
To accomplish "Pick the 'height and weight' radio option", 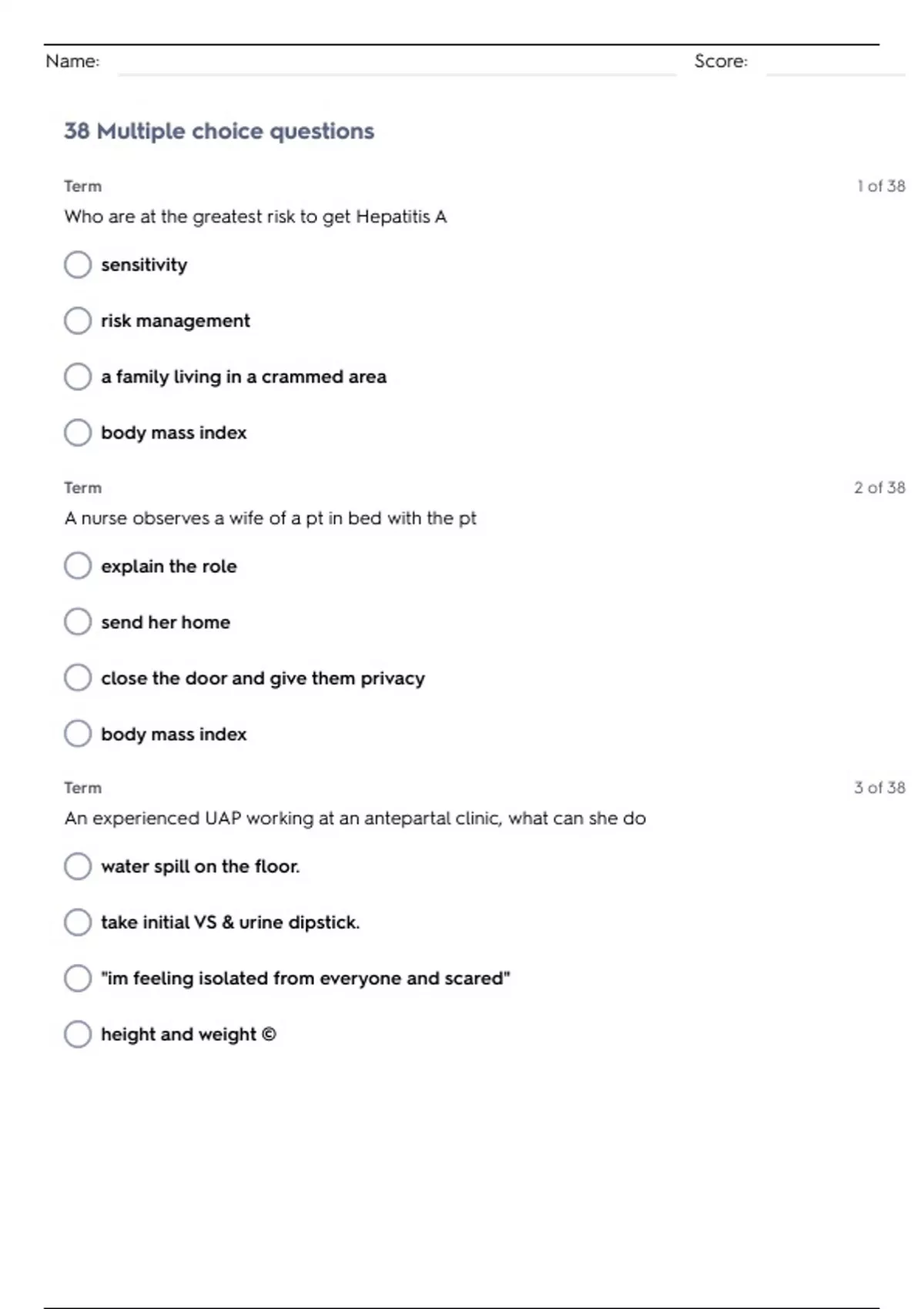I will pyautogui.click(x=78, y=1034).
